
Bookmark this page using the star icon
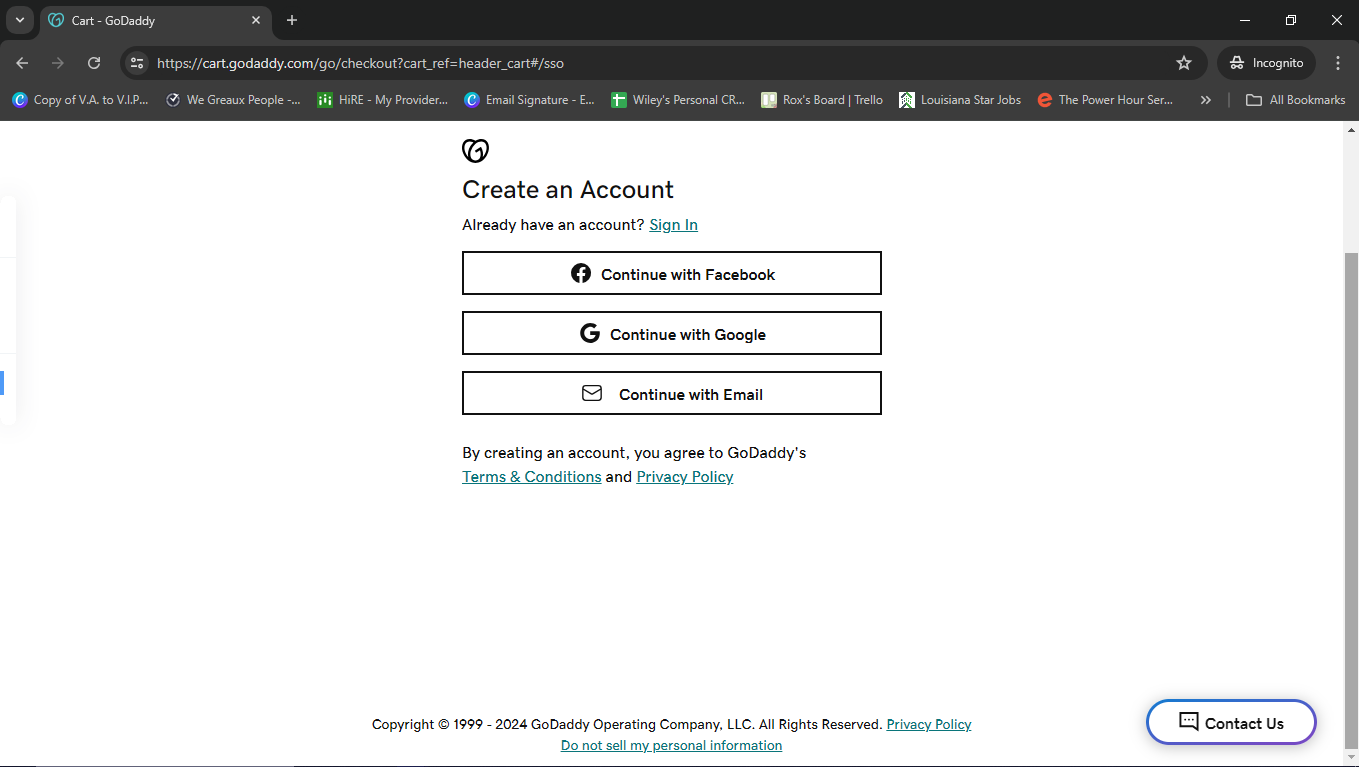1184,62
